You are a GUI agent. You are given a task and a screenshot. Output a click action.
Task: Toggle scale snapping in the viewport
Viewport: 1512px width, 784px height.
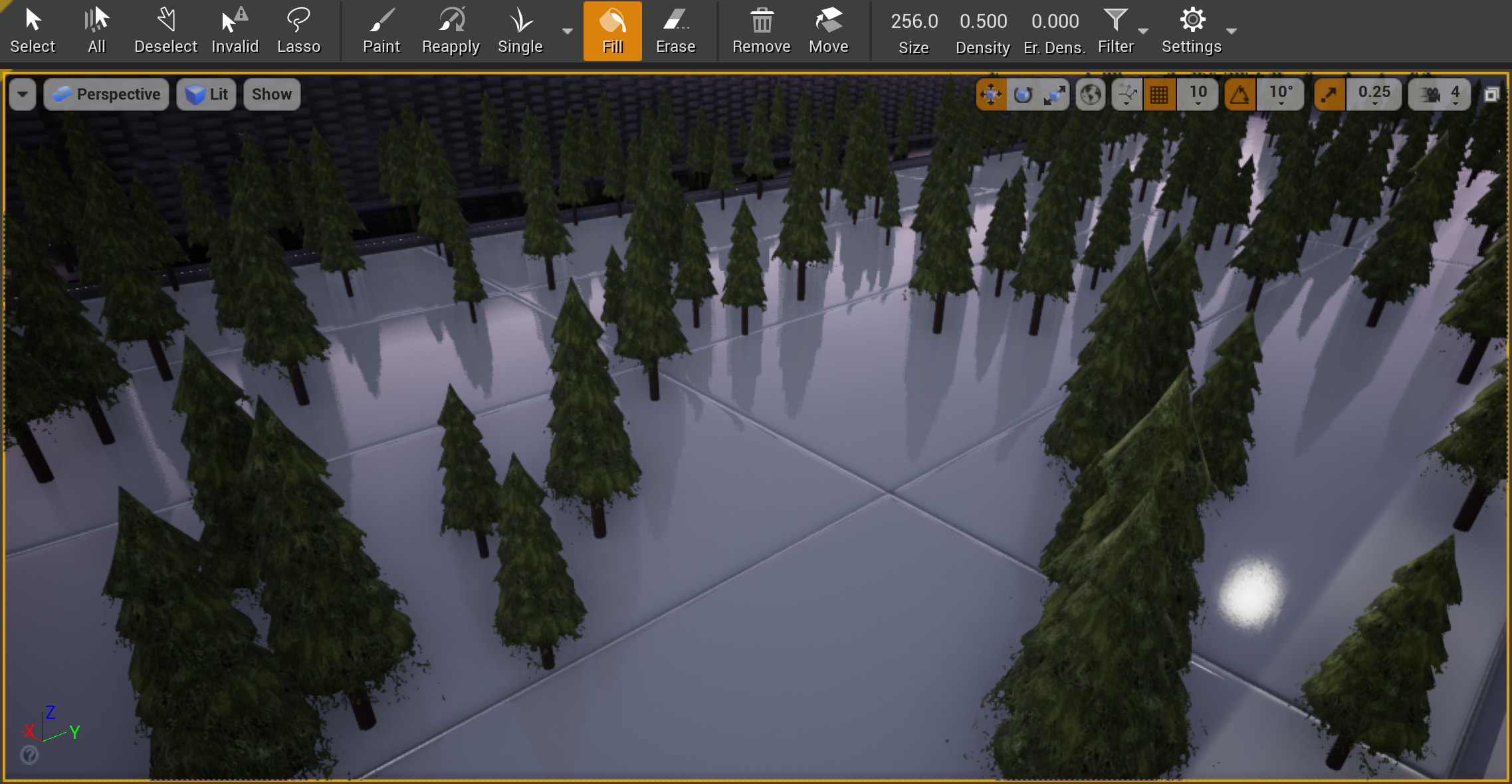point(1329,94)
